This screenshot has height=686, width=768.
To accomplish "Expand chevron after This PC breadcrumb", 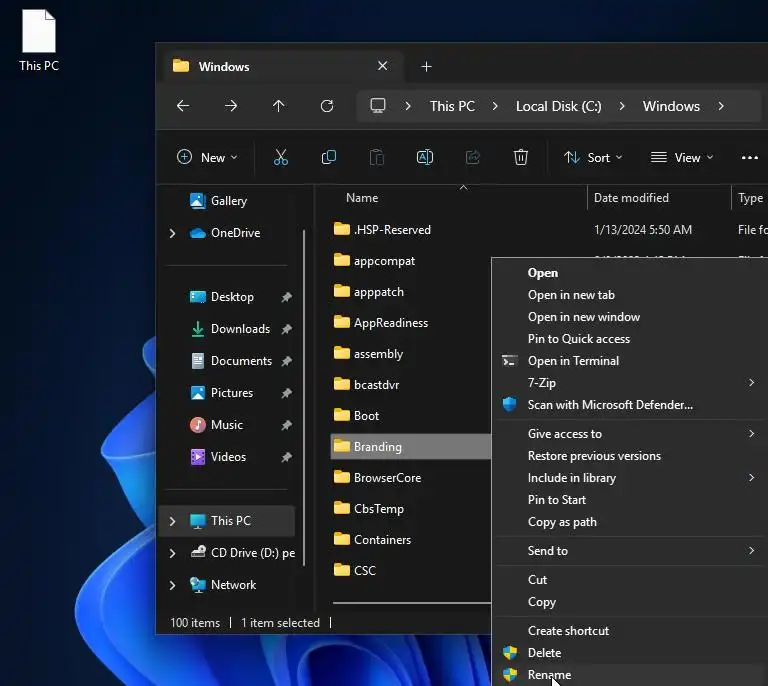I will click(x=495, y=106).
